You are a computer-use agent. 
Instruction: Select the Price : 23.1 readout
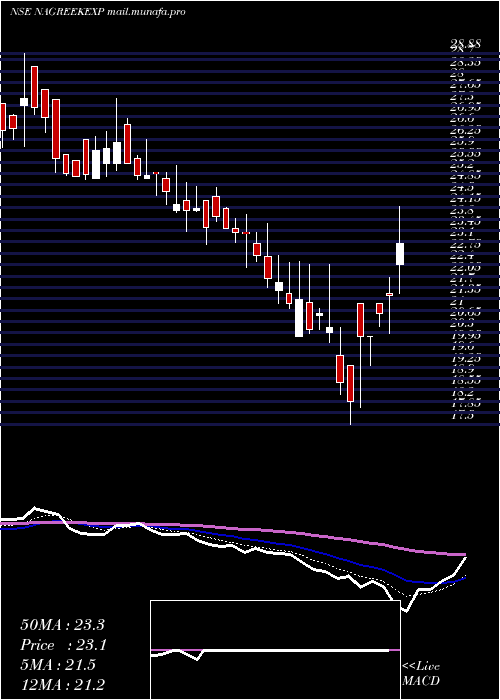pos(63,645)
